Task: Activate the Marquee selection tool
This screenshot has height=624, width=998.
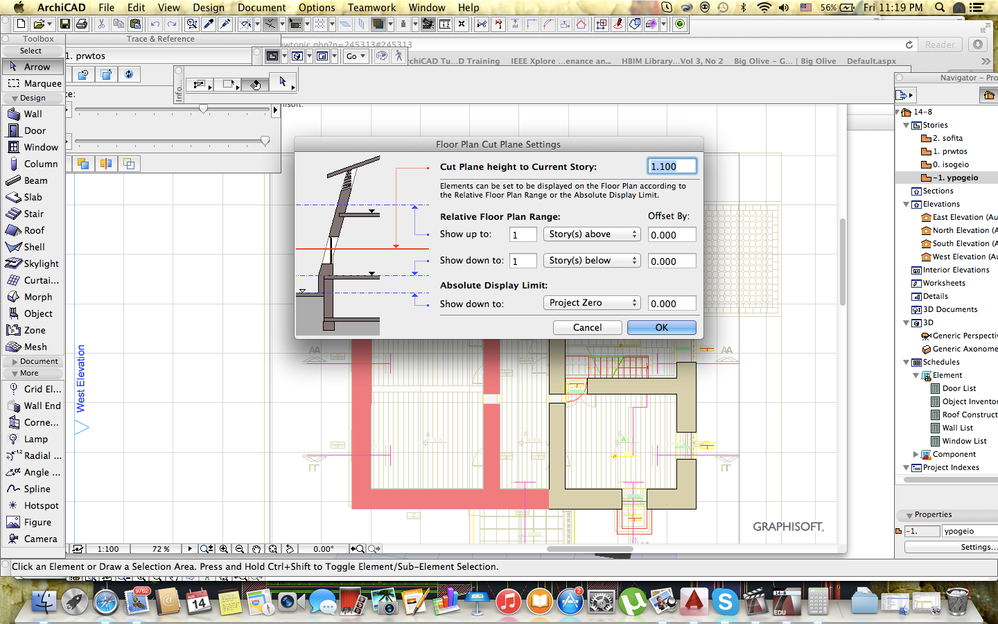Action: point(41,83)
